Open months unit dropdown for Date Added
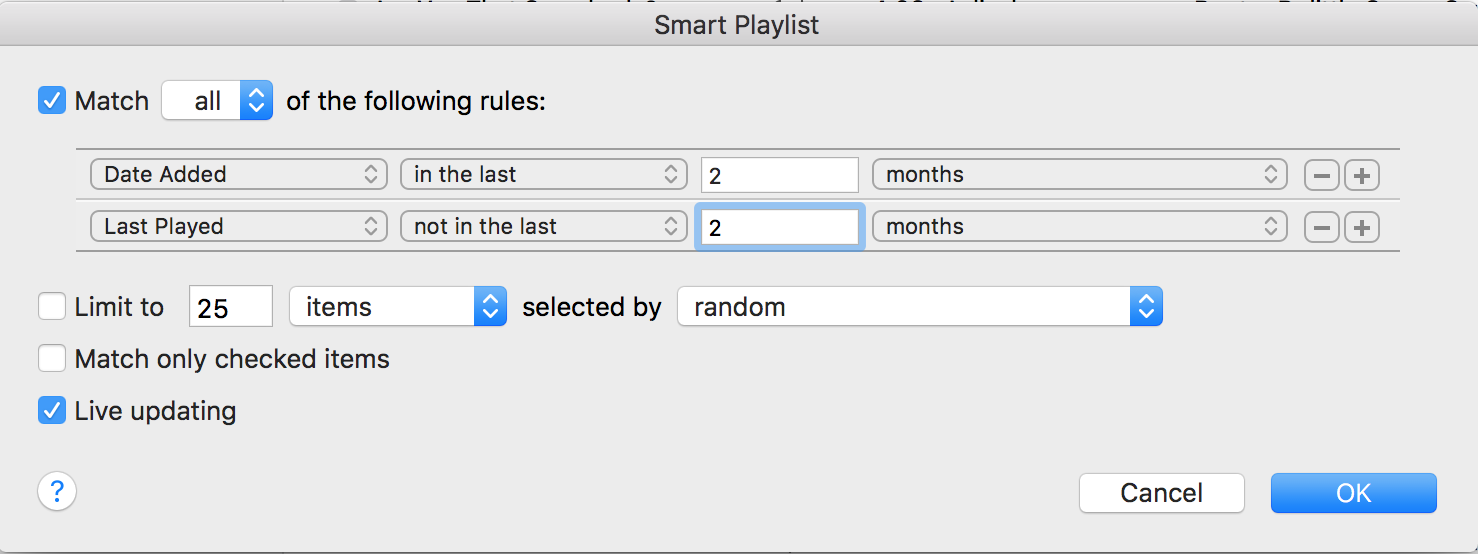1478x554 pixels. (x=1080, y=175)
